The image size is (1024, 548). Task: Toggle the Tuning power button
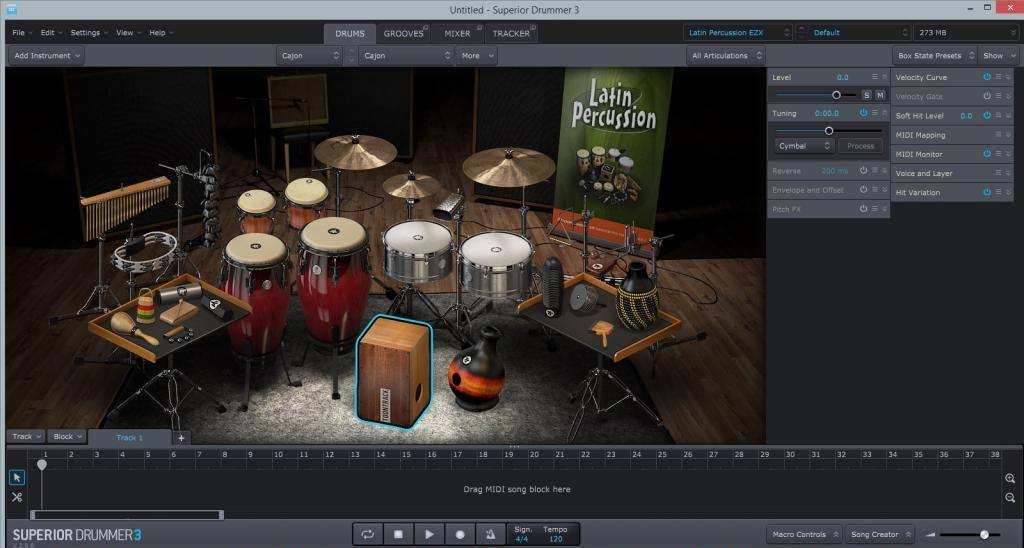[863, 113]
